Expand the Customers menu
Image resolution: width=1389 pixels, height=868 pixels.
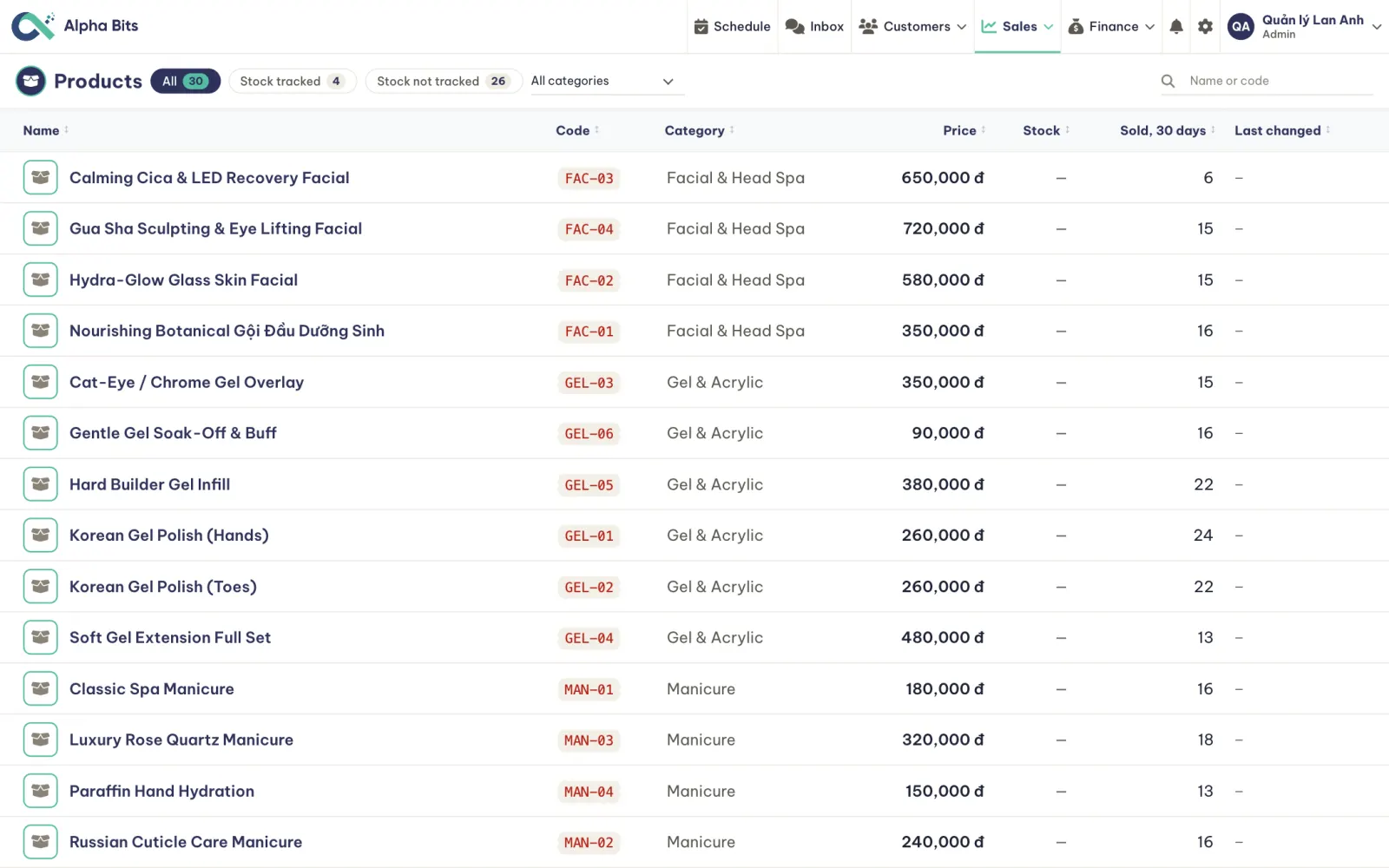point(912,27)
